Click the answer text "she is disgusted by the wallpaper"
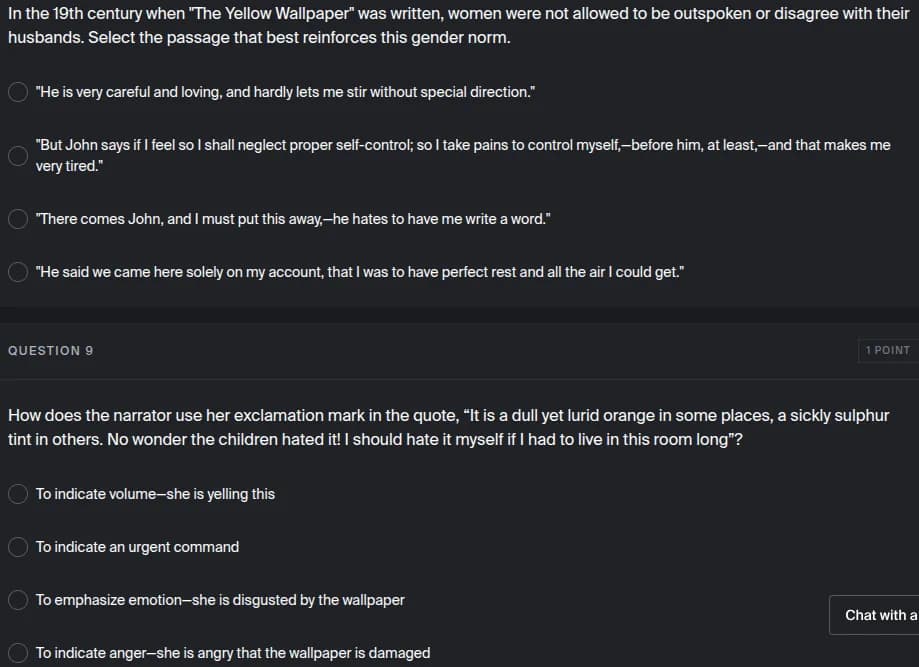The width and height of the screenshot is (919, 667). [x=298, y=600]
